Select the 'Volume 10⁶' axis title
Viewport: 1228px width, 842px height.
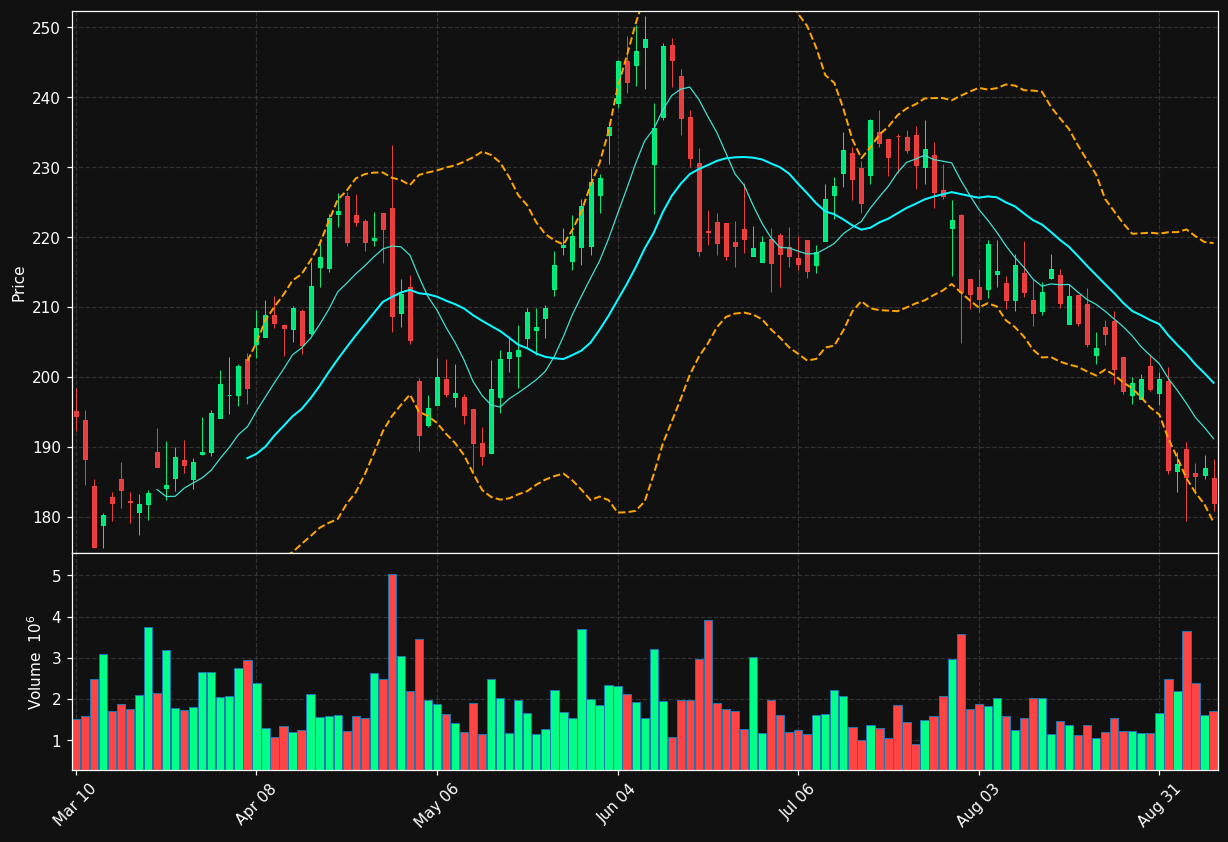pos(35,662)
